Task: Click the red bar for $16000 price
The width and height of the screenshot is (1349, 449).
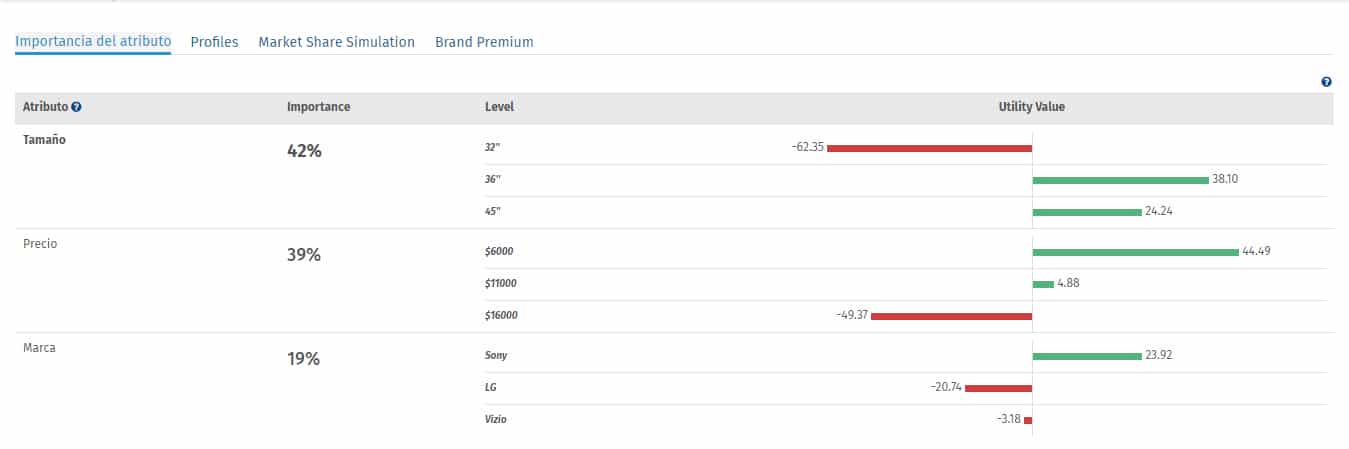Action: click(x=951, y=316)
